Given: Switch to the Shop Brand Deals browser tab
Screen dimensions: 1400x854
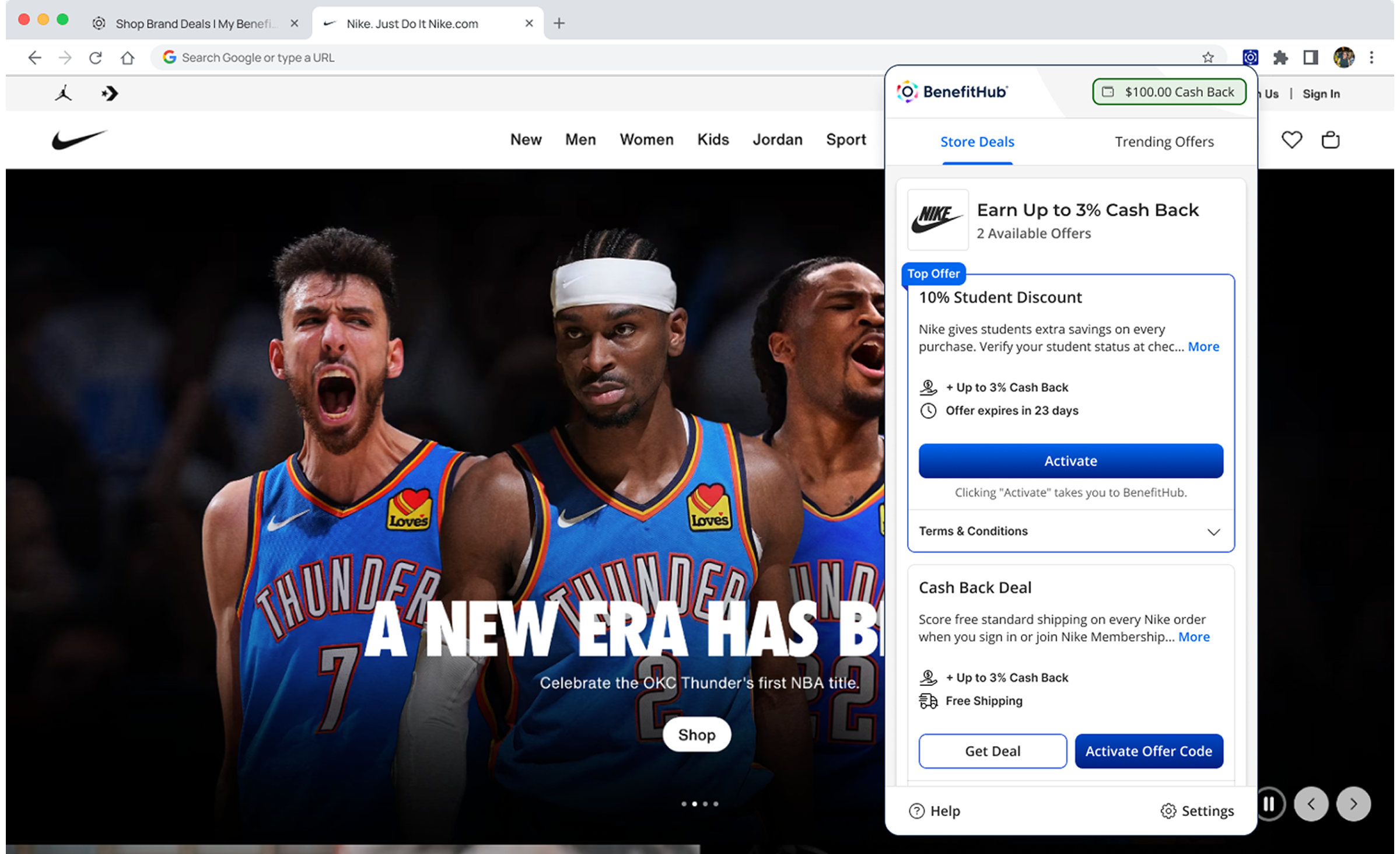Looking at the screenshot, I should pyautogui.click(x=194, y=24).
